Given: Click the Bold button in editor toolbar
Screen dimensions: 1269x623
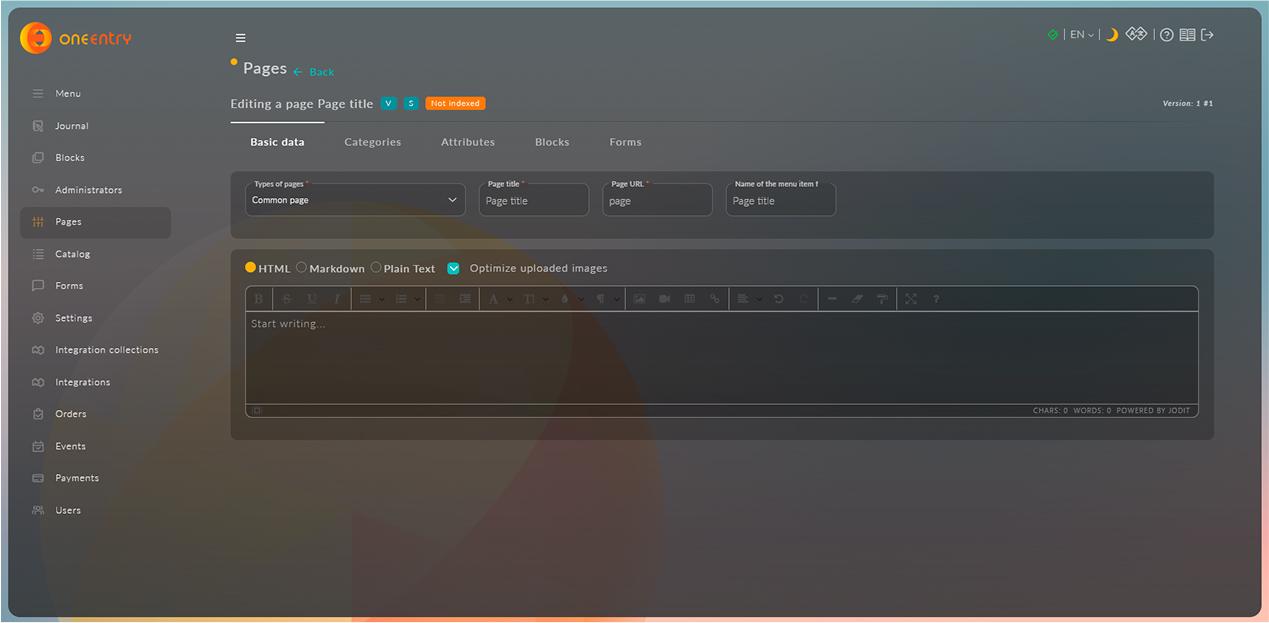Looking at the screenshot, I should [259, 299].
